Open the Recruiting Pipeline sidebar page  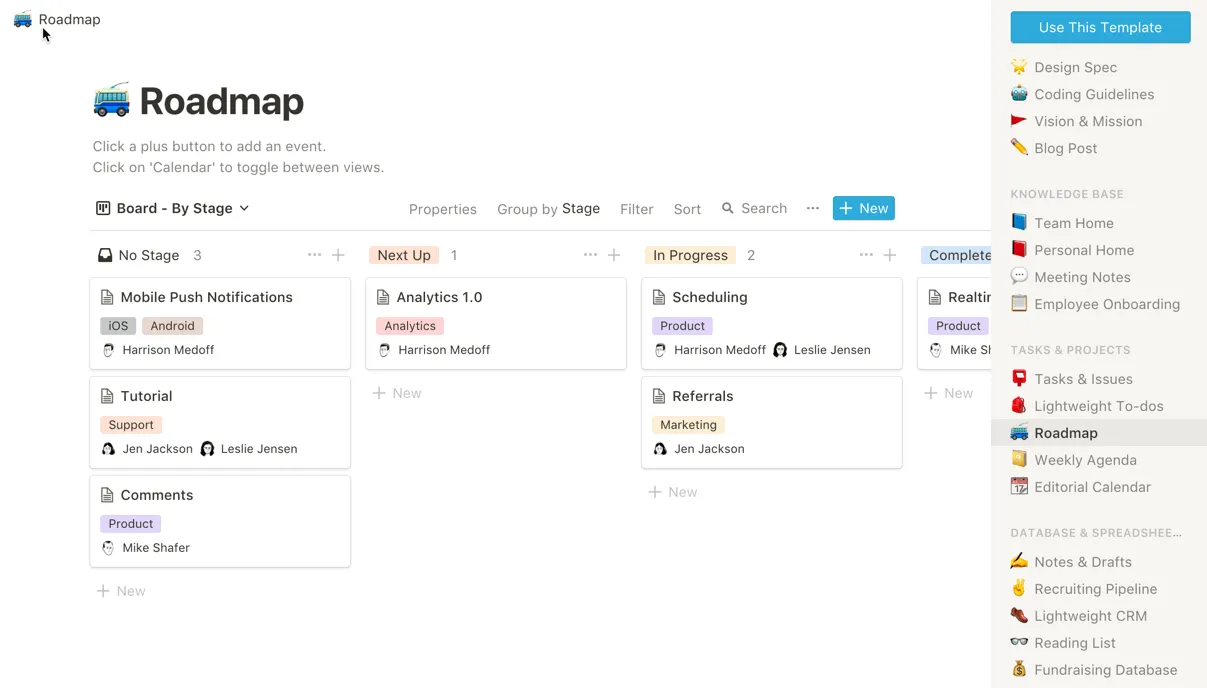pos(1095,589)
